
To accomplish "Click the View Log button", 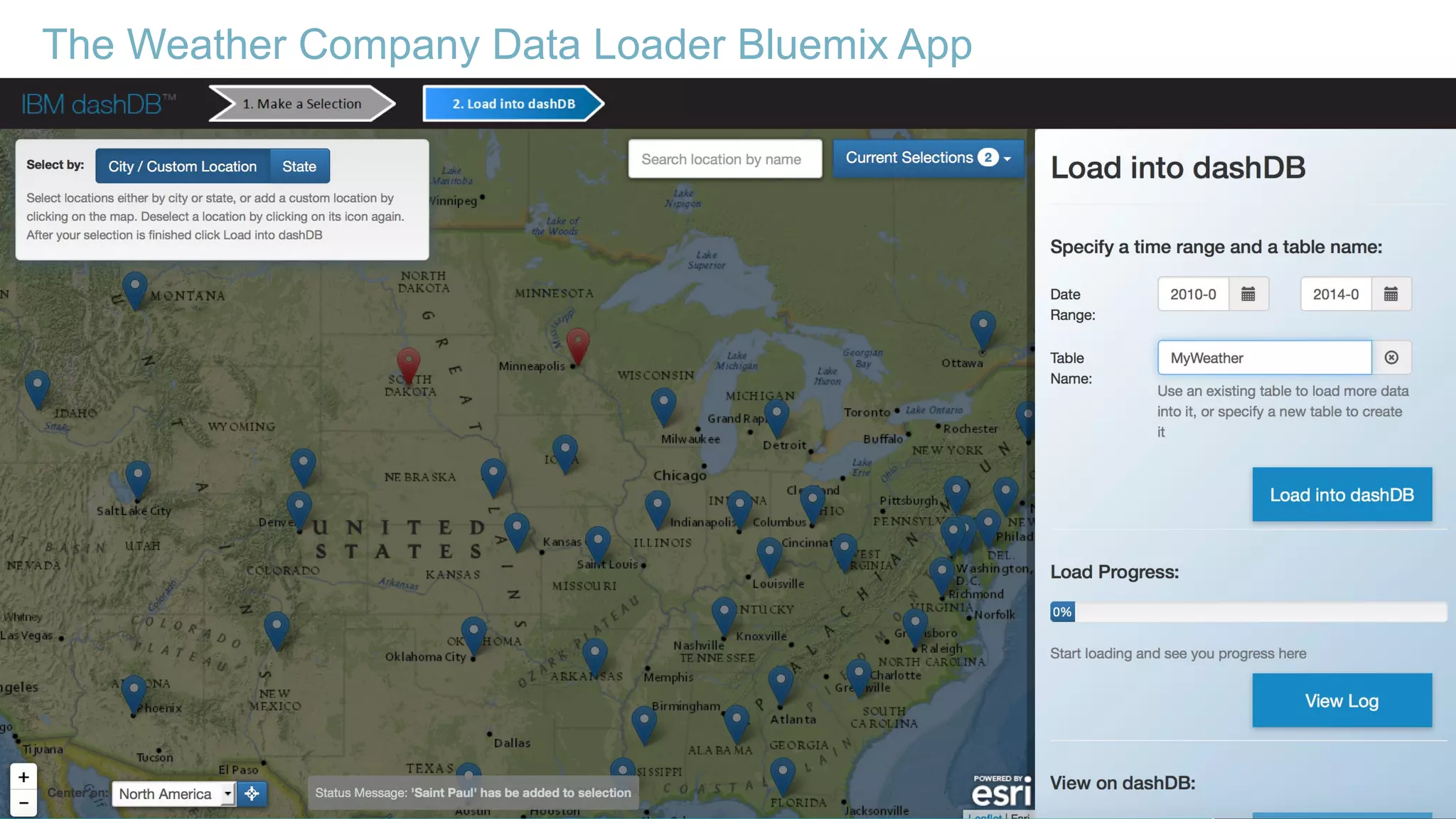I will coord(1342,701).
